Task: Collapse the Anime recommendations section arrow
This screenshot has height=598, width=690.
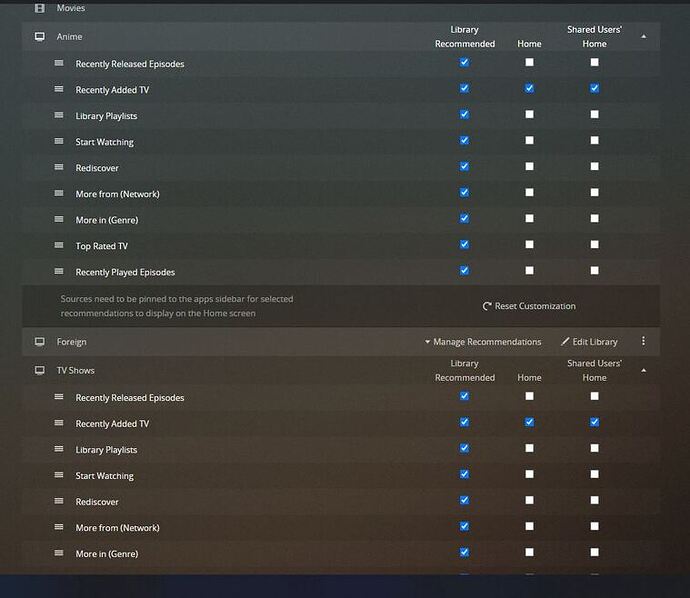Action: [643, 37]
